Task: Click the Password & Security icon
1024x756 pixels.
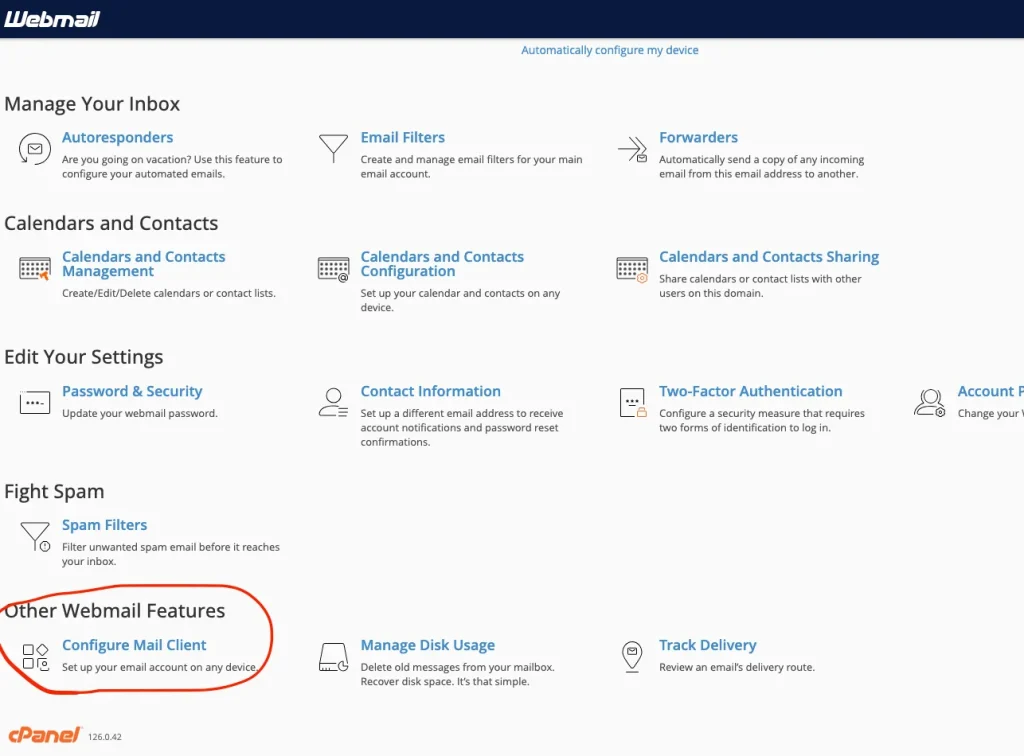Action: [35, 402]
